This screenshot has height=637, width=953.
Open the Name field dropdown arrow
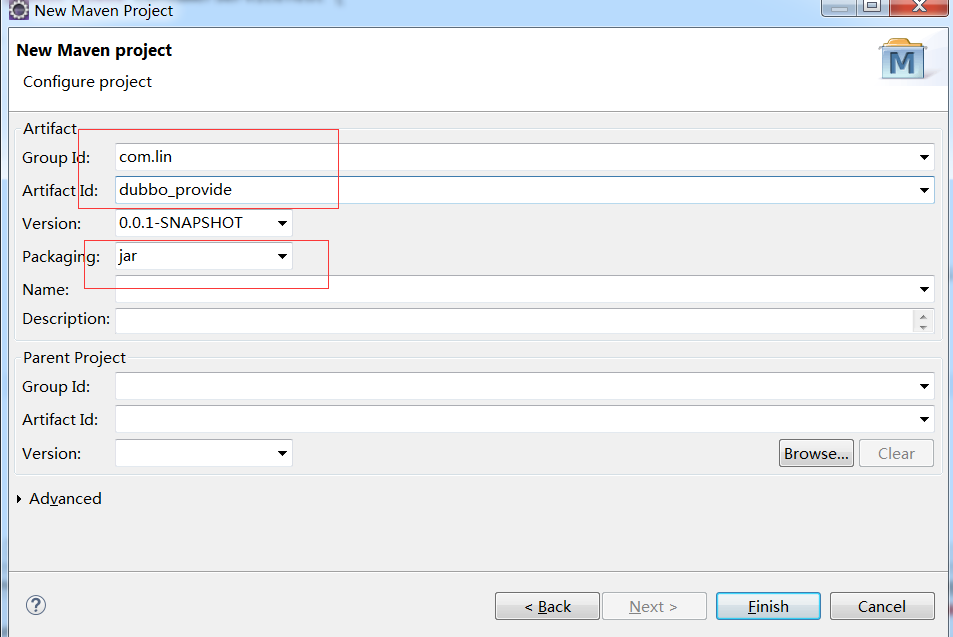(x=924, y=289)
